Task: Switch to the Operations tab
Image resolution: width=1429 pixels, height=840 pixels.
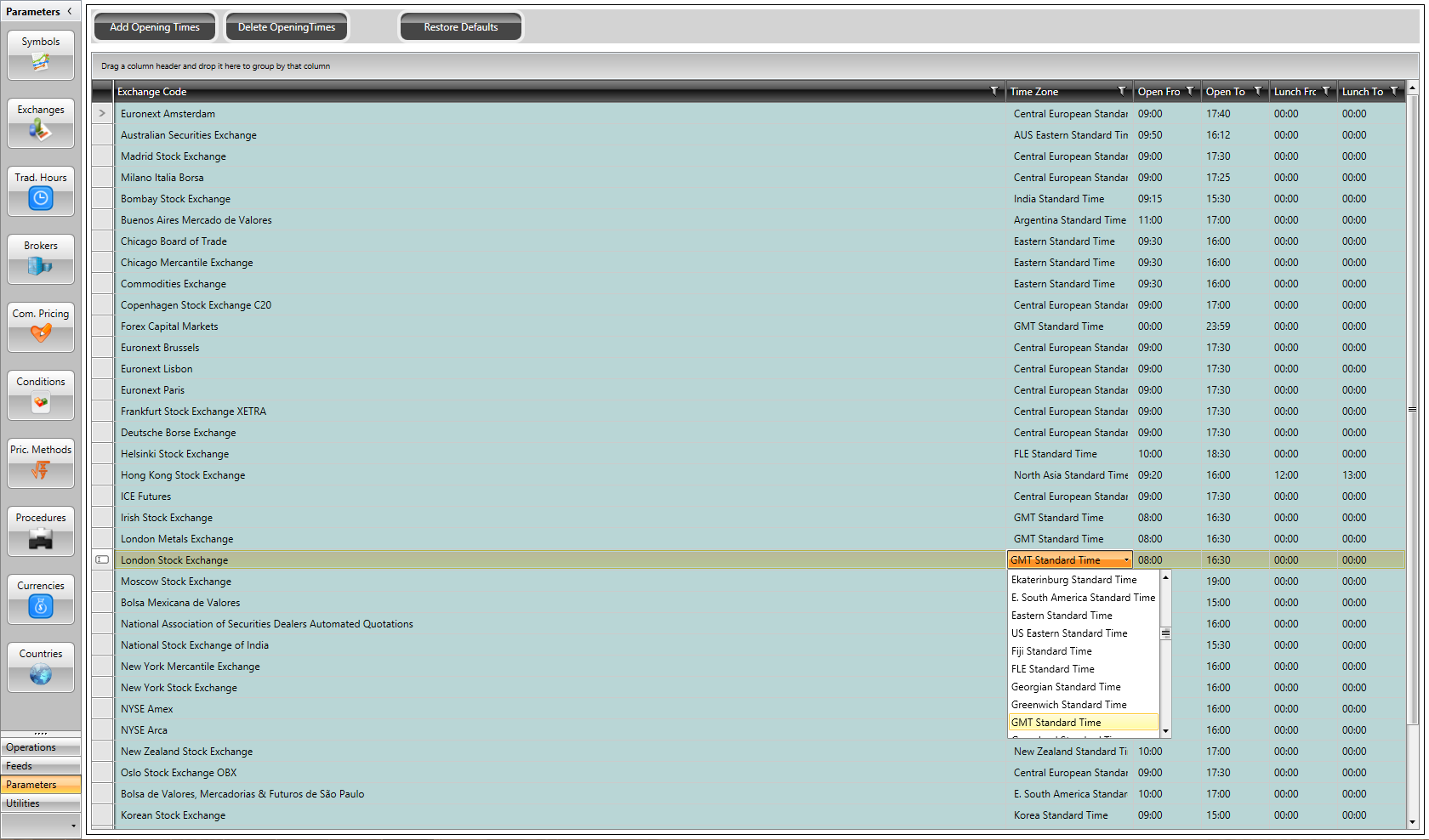Action: pyautogui.click(x=41, y=747)
